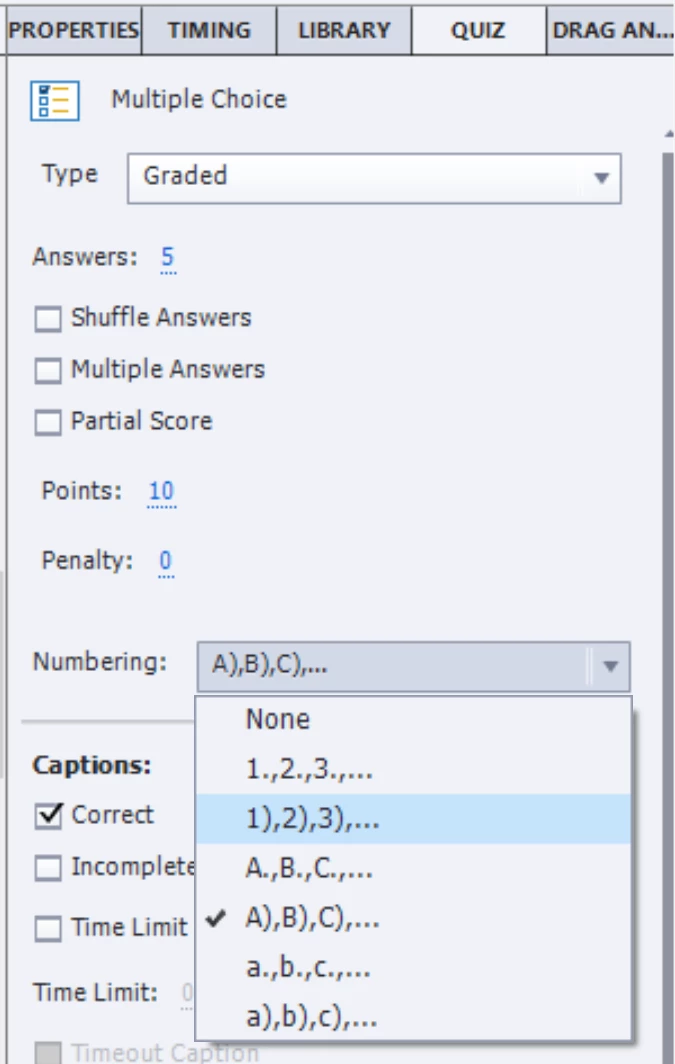Uncheck the Correct caption checkbox
Image resolution: width=675 pixels, height=1064 pixels.
point(48,816)
